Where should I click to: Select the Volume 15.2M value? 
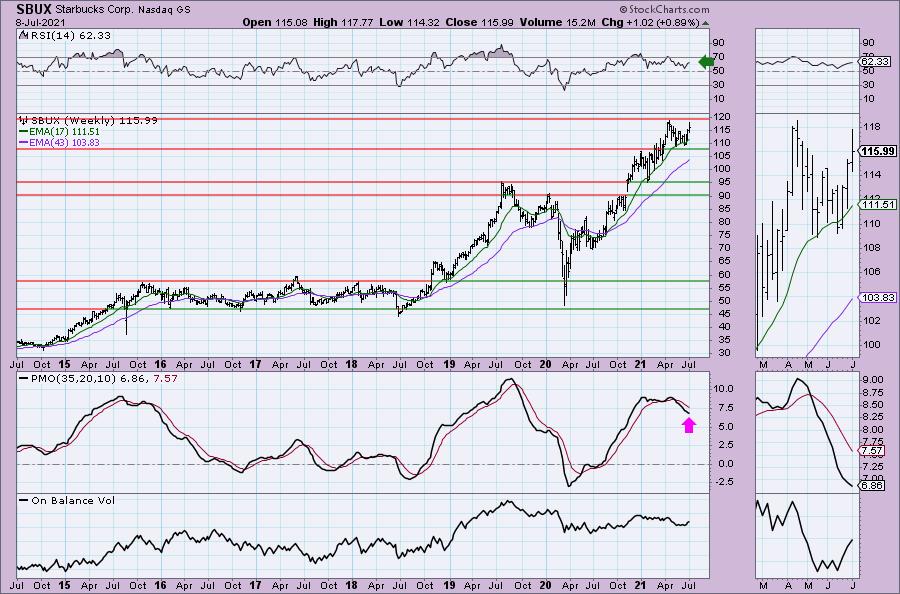[x=558, y=22]
